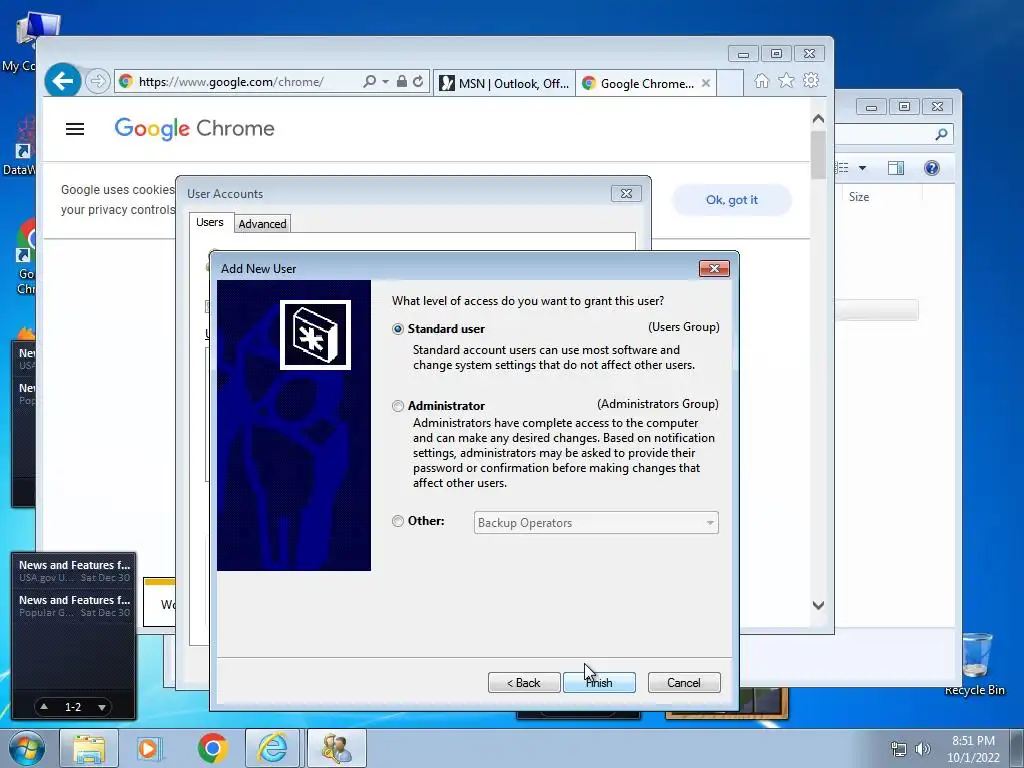This screenshot has height=768, width=1024.
Task: Open the Popular News and Features headline
Action: click(74, 605)
